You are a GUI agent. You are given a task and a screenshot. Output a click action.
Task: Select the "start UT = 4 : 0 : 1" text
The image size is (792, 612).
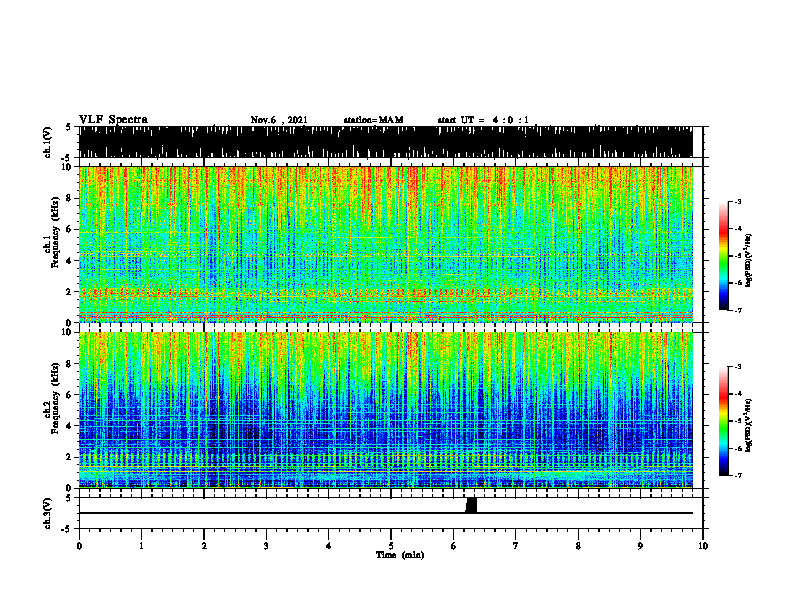pos(483,120)
